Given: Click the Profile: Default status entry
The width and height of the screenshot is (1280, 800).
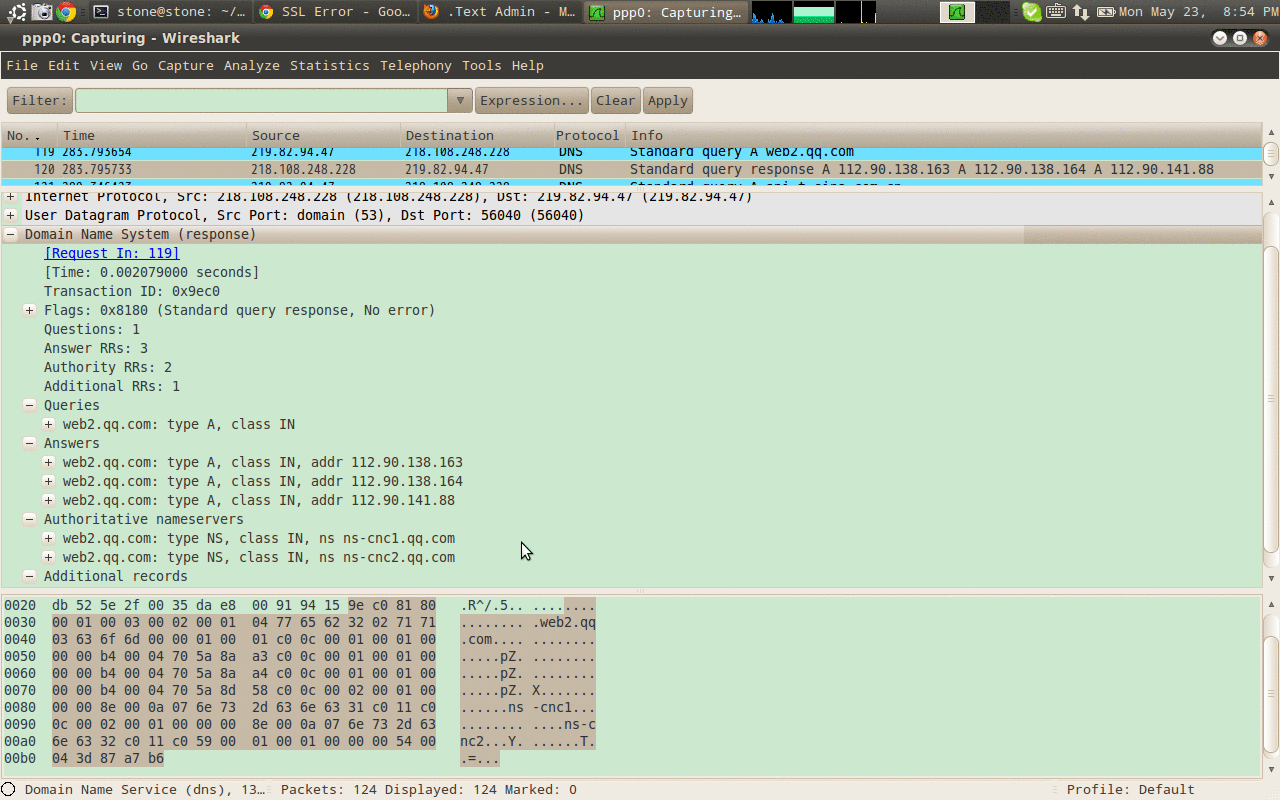Looking at the screenshot, I should [1130, 789].
